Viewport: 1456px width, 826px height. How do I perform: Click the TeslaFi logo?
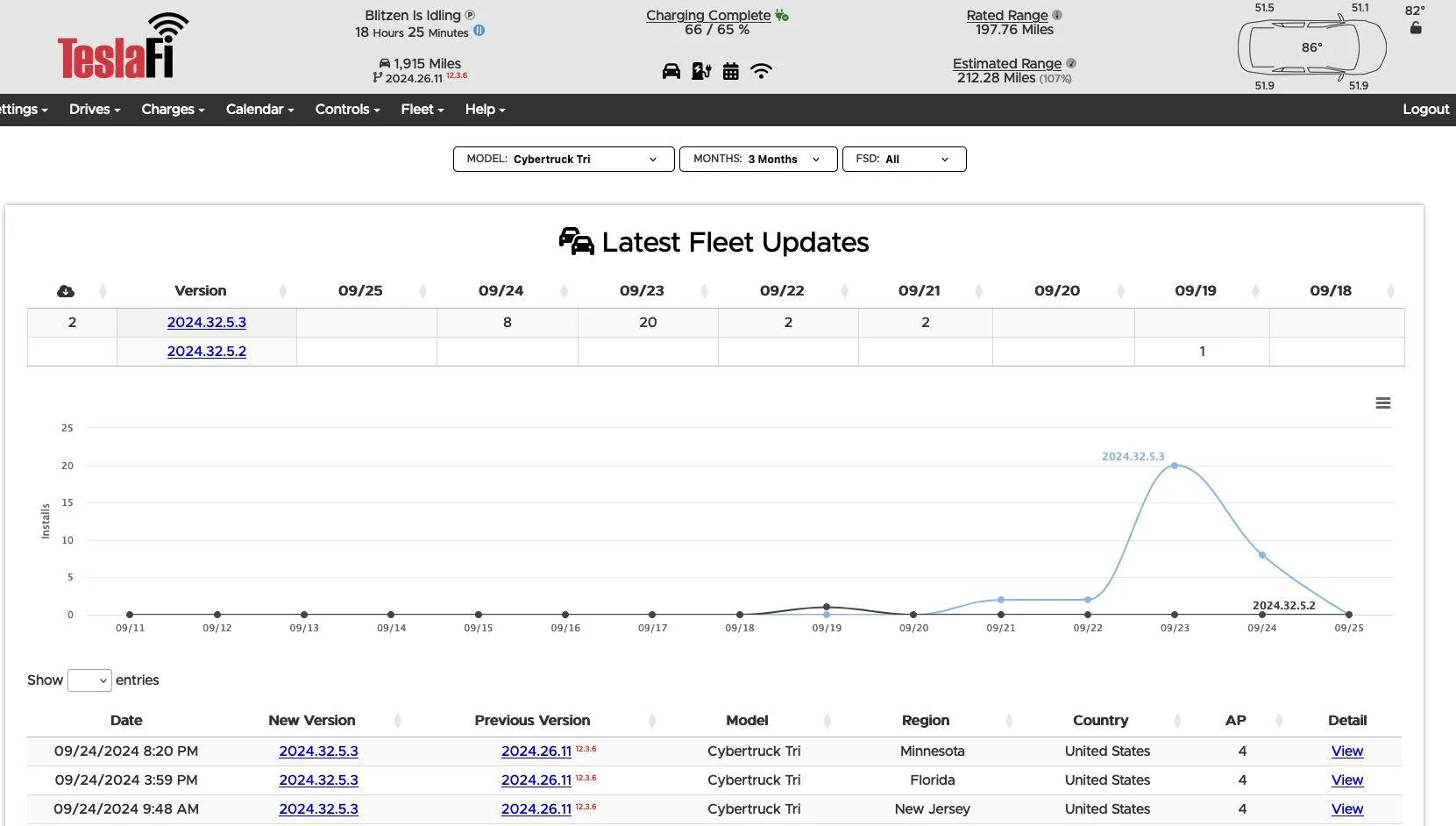(124, 46)
